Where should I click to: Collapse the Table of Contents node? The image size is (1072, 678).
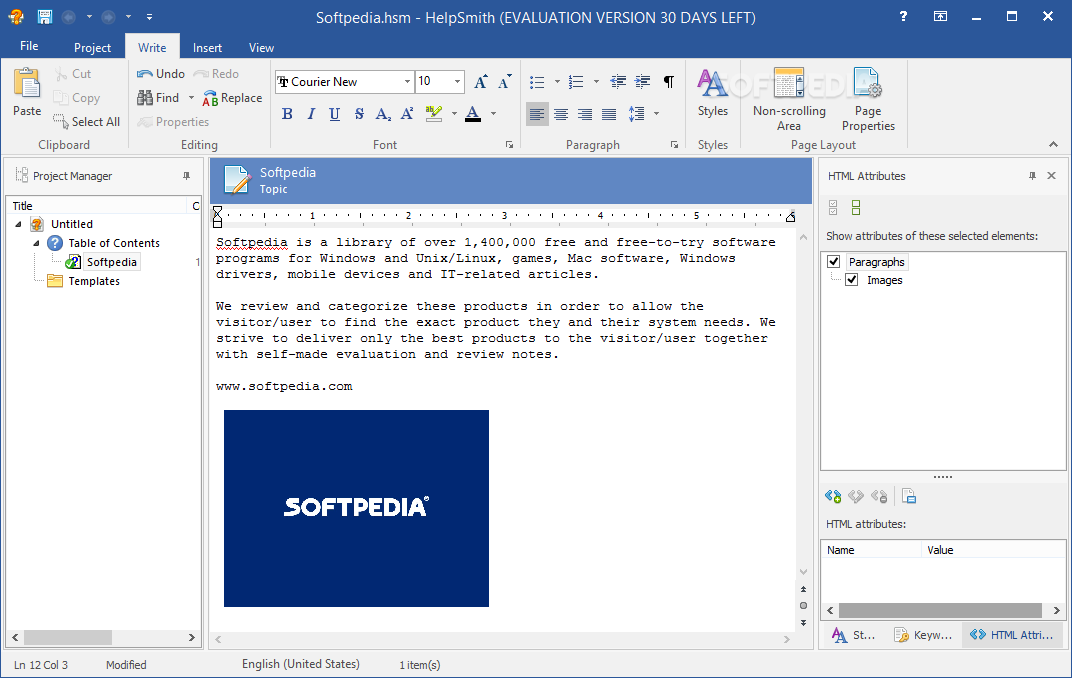click(36, 243)
